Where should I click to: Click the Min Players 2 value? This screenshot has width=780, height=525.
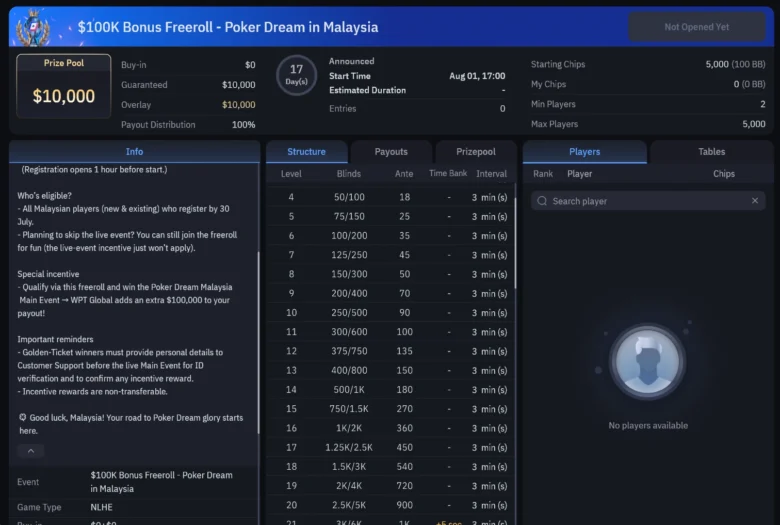pos(763,104)
